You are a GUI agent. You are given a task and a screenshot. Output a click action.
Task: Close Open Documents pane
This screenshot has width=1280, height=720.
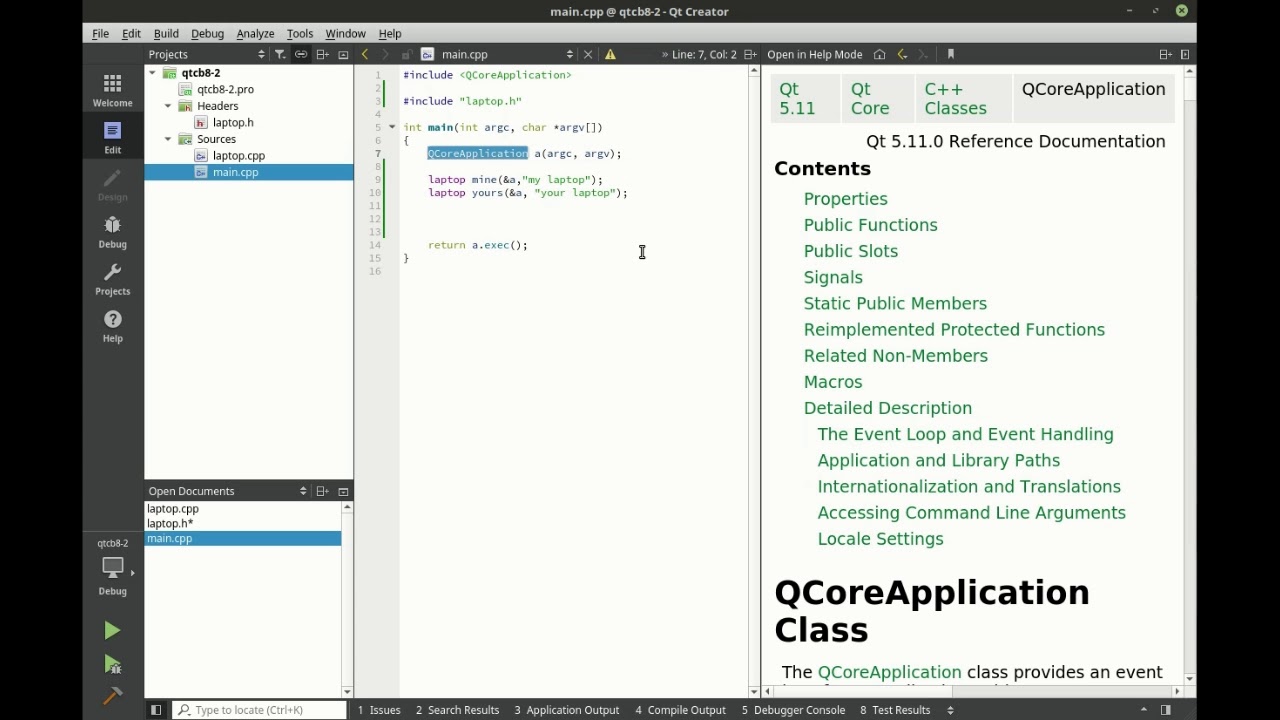pos(343,491)
